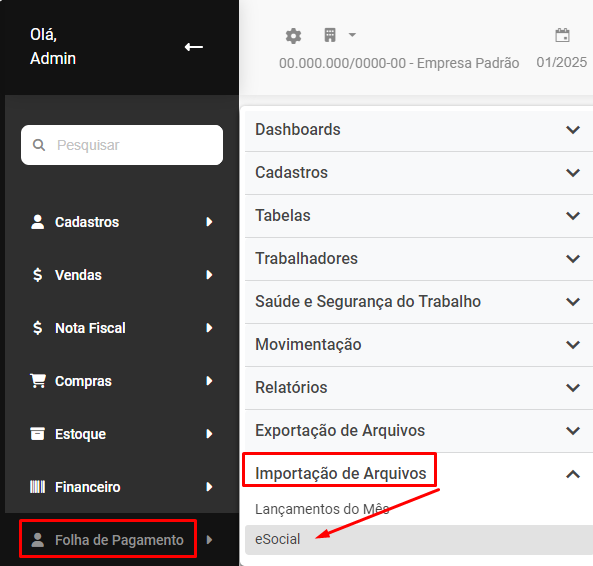Expand Saúde e Segurança do Trabalho
The image size is (593, 566).
419,302
